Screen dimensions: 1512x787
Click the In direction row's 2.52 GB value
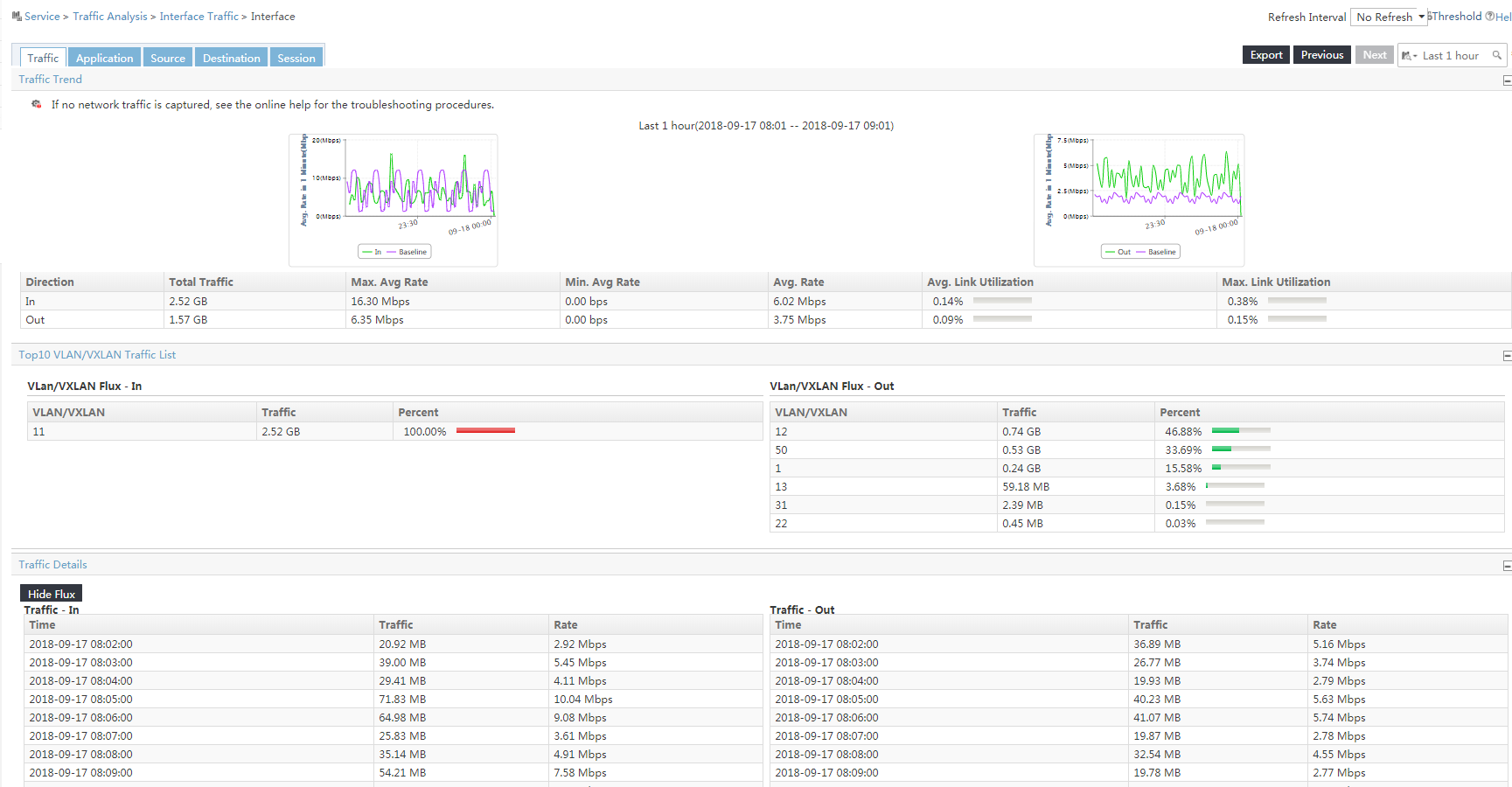tap(188, 301)
